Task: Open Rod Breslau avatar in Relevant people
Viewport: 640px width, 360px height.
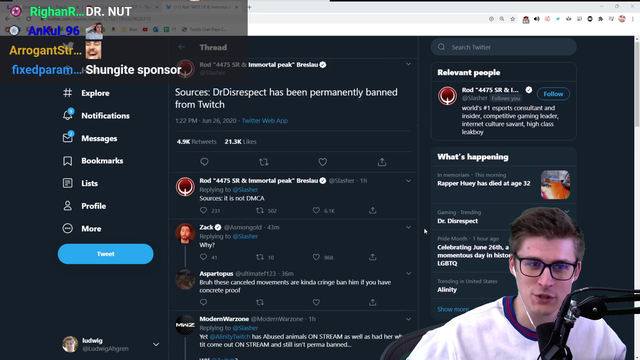Action: (447, 96)
